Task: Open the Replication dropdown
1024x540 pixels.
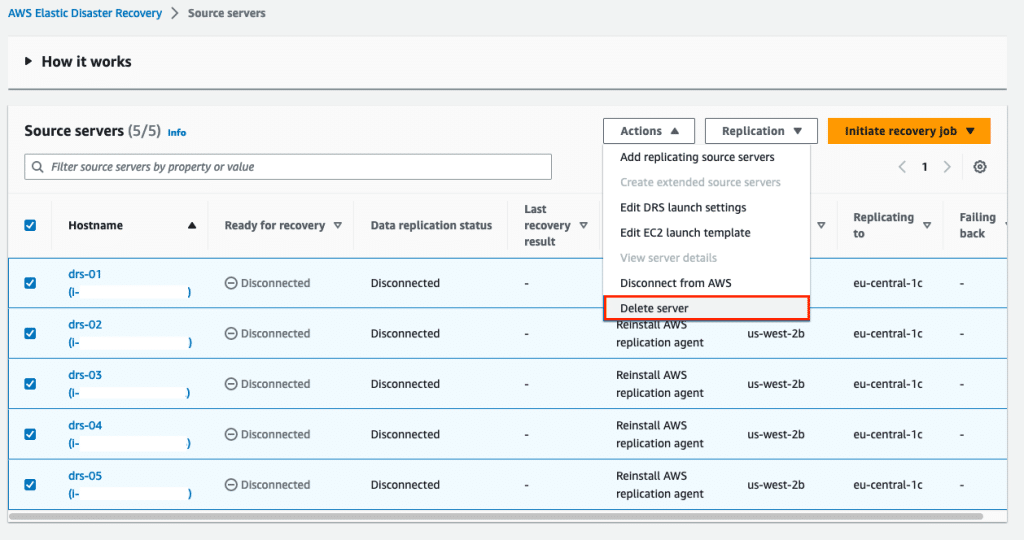Action: pos(761,131)
